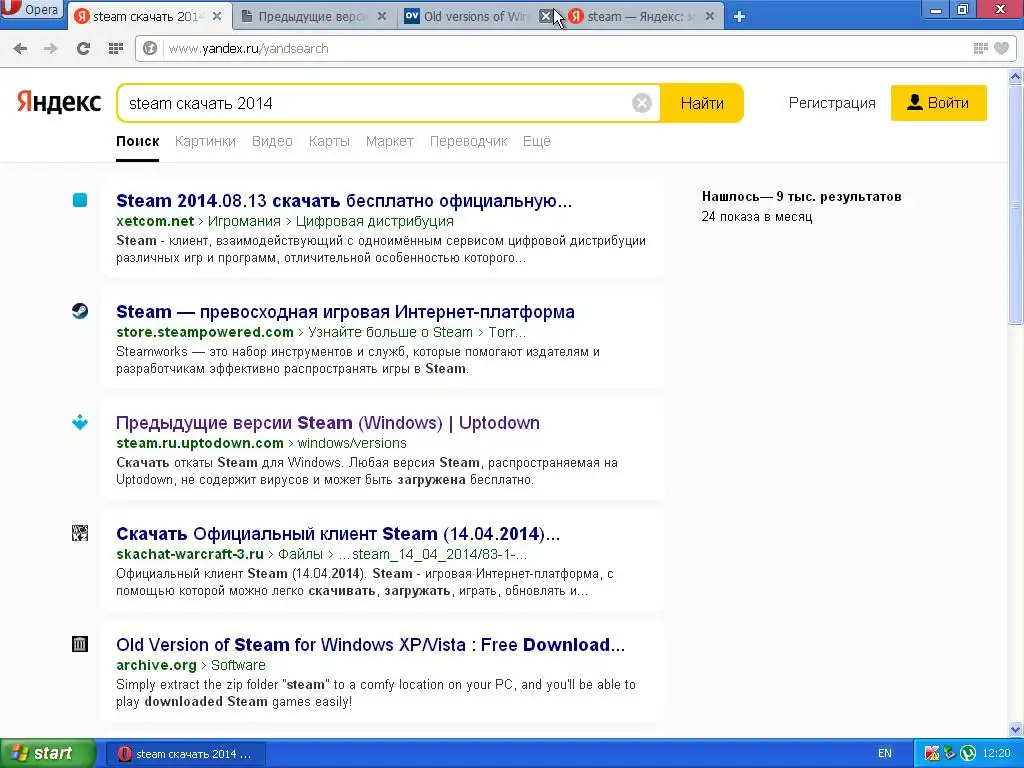
Task: Open 'Steam — превосходная игровая Интернет-платформа' result
Action: click(345, 312)
